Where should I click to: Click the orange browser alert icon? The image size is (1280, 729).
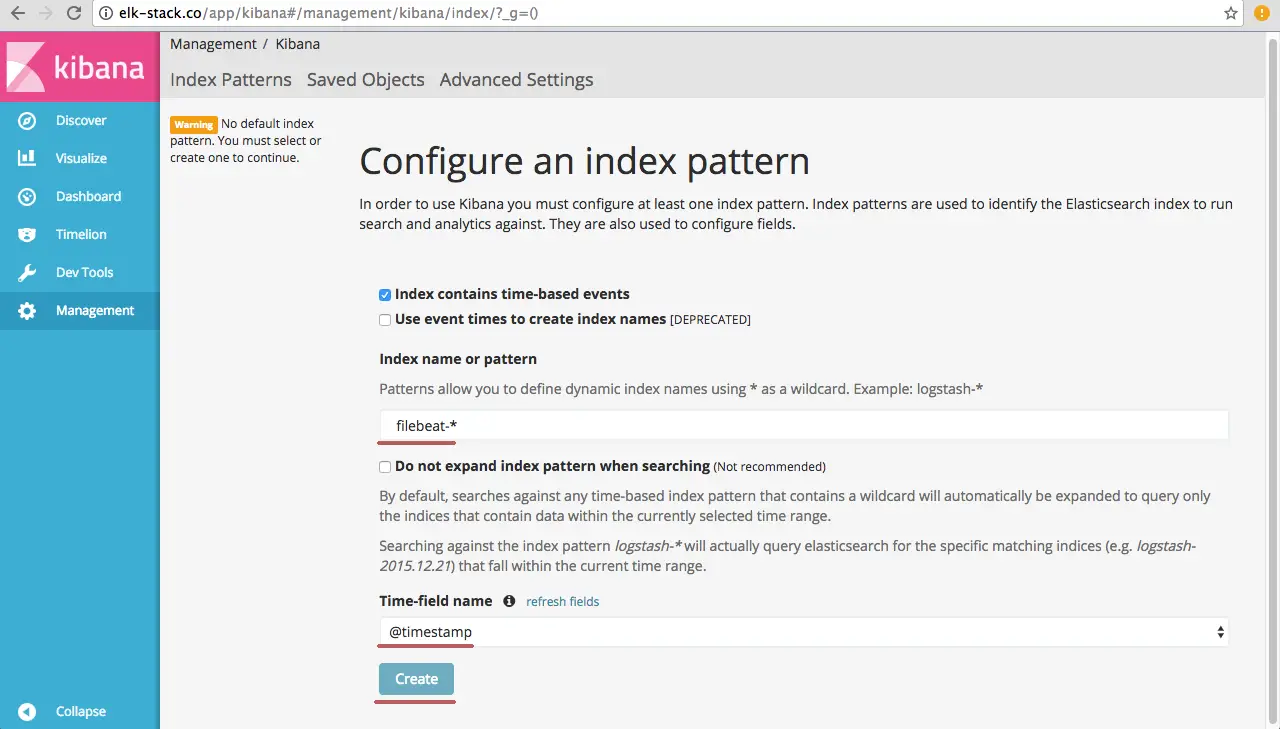tap(1262, 14)
